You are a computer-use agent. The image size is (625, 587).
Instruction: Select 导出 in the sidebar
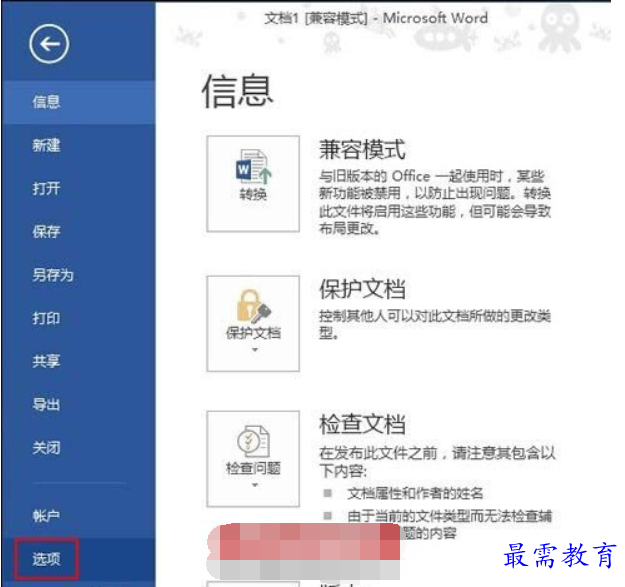tap(79, 404)
